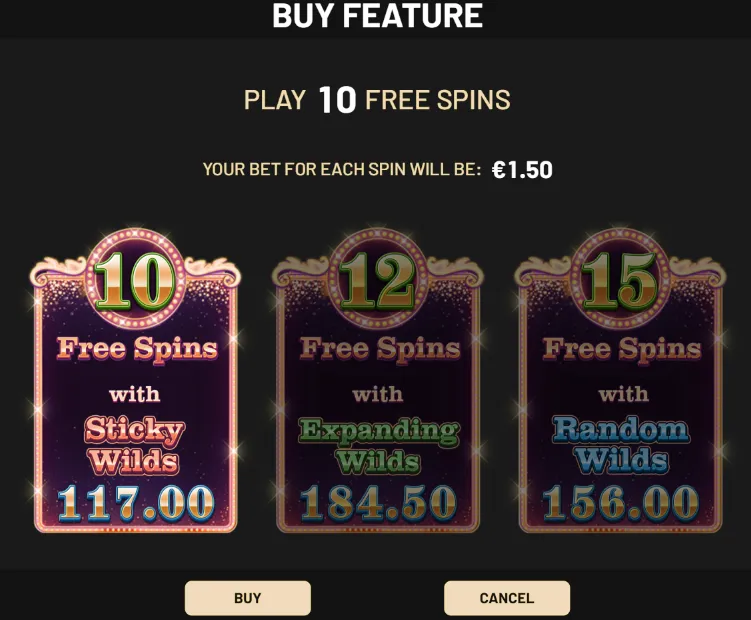Screen dimensions: 751x620
Task: Click the blue Random Wilds label
Action: (621, 445)
